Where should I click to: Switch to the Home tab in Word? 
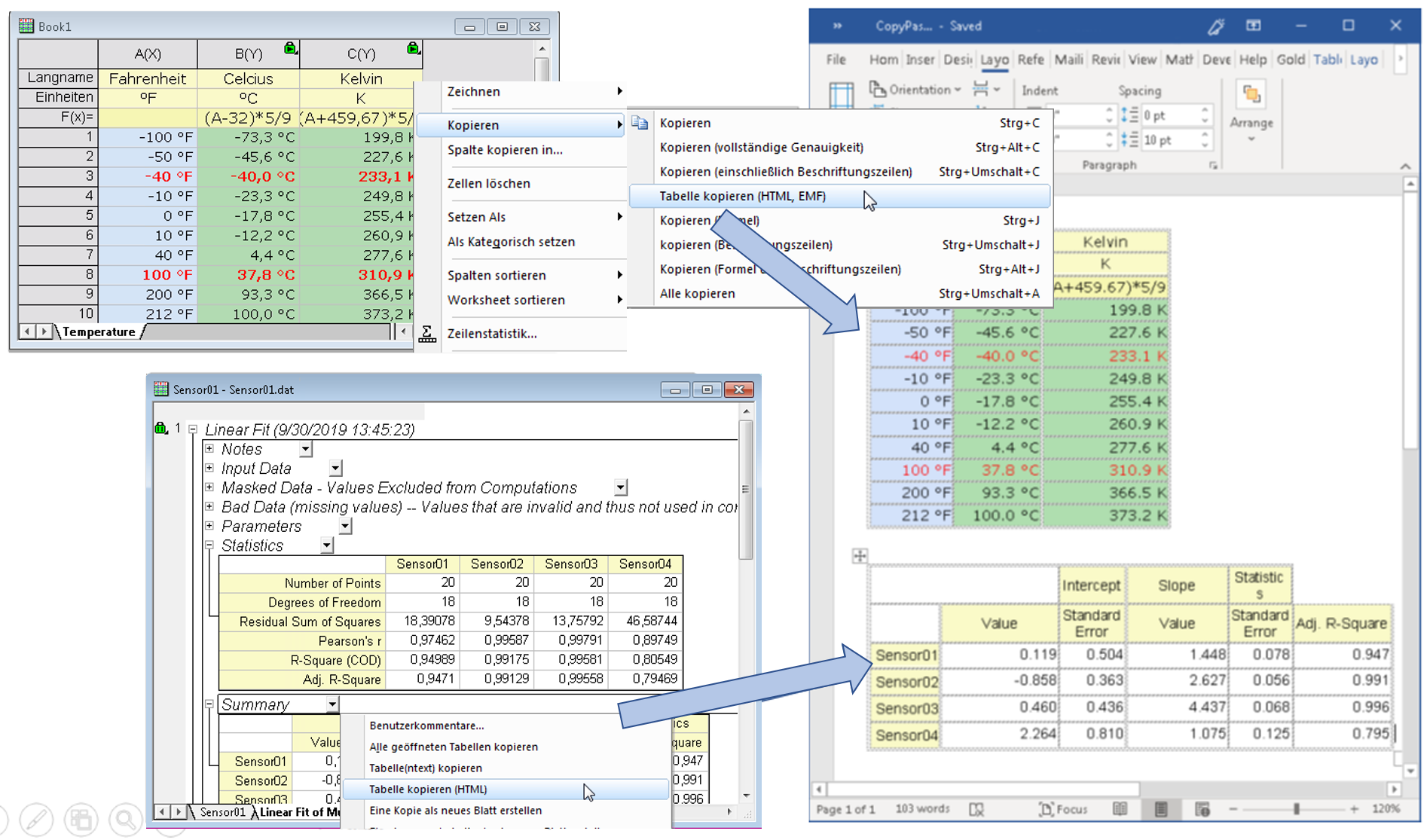click(883, 60)
